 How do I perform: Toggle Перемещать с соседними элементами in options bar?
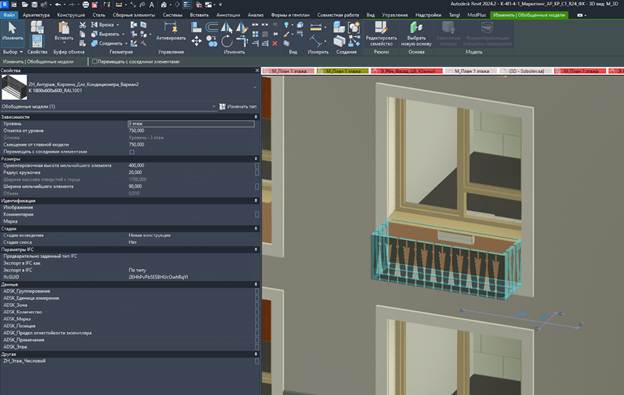[94, 62]
